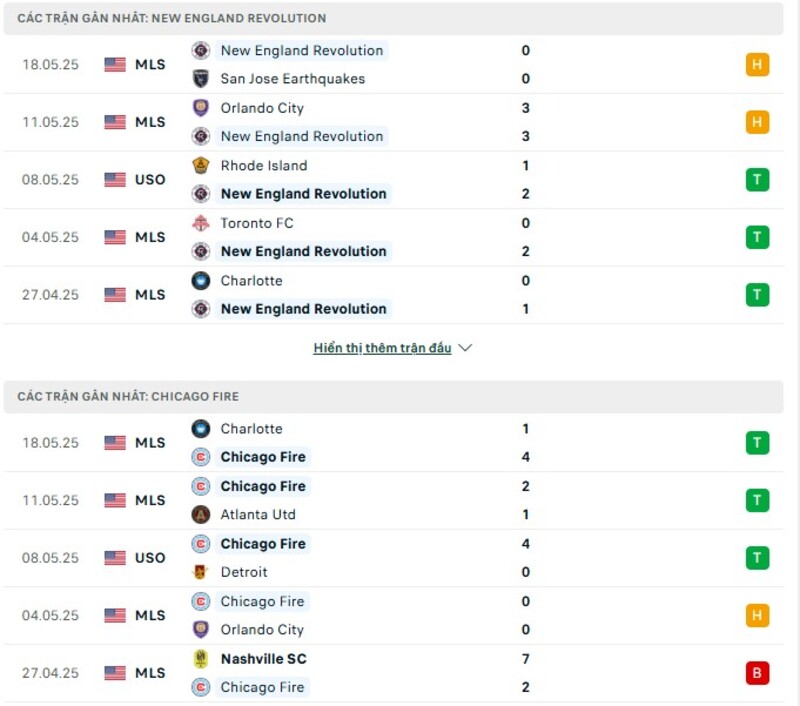
Task: Select the New England Revolution crest logo
Action: point(199,51)
